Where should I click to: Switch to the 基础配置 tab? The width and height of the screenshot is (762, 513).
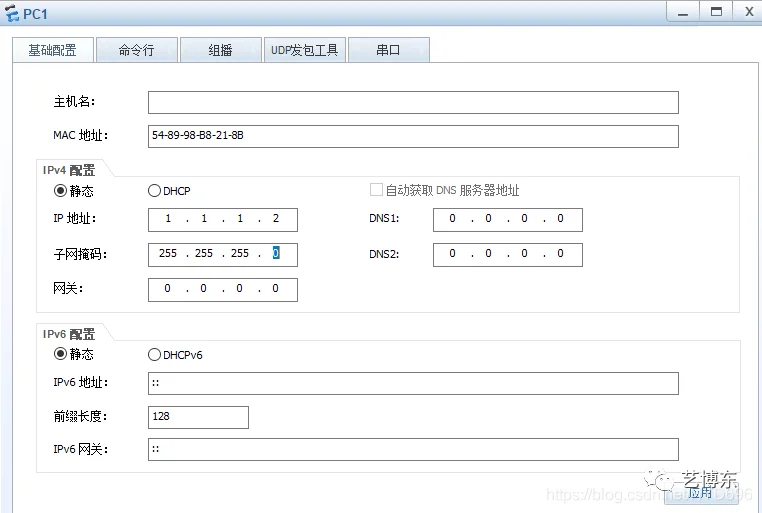52,50
